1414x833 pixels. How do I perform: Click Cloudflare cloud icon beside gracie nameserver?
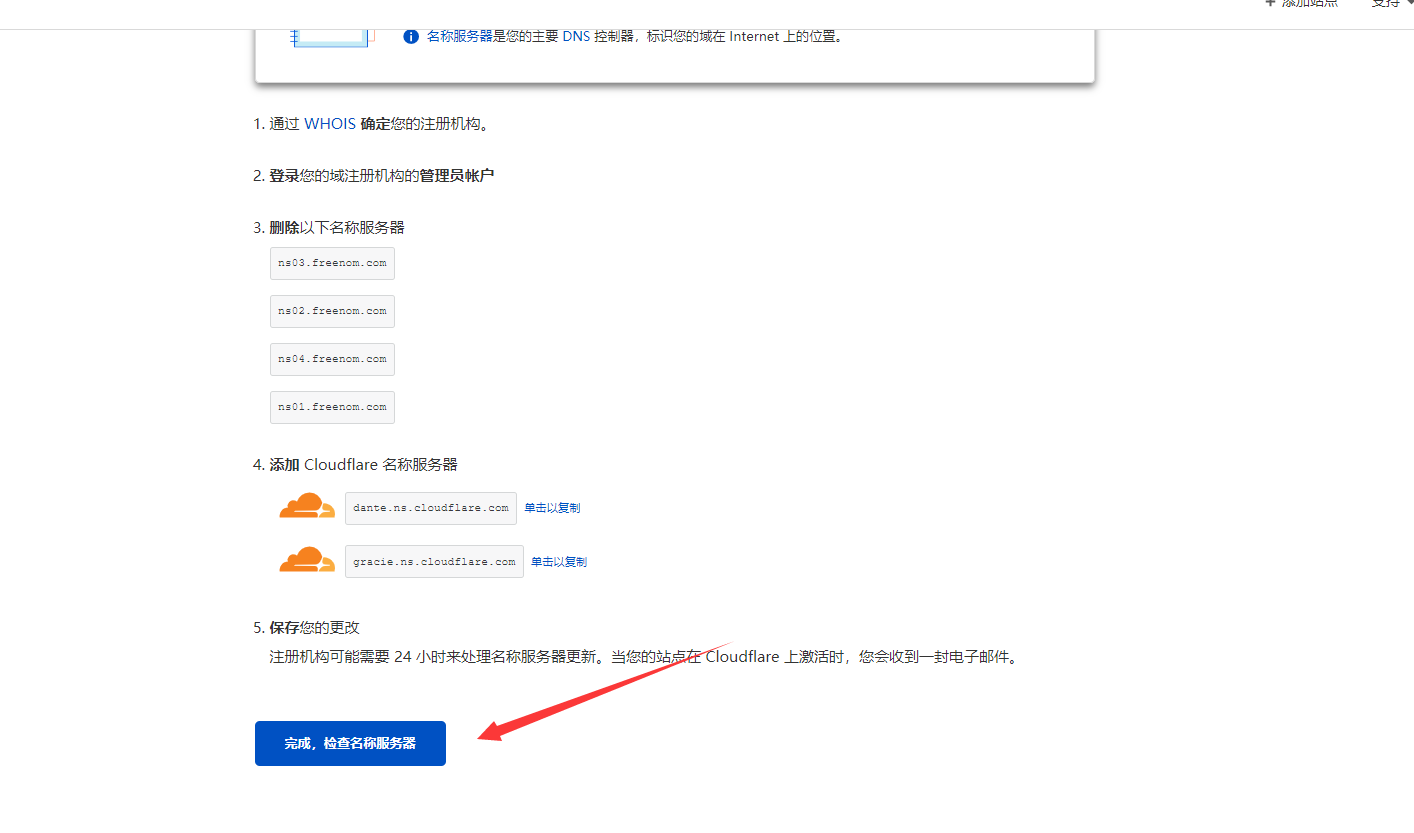pyautogui.click(x=307, y=560)
